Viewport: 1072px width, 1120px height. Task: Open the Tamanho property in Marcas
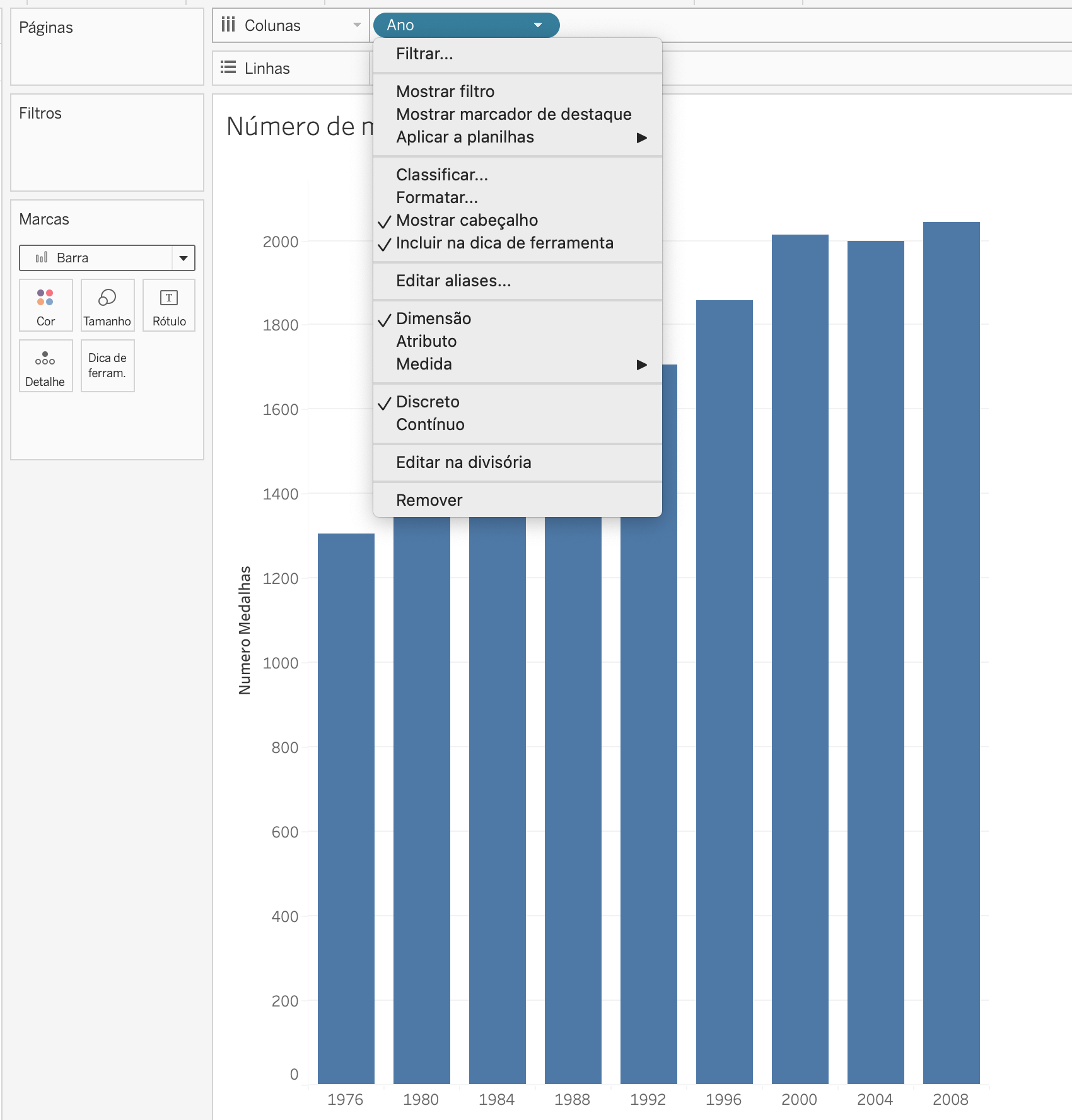[107, 305]
